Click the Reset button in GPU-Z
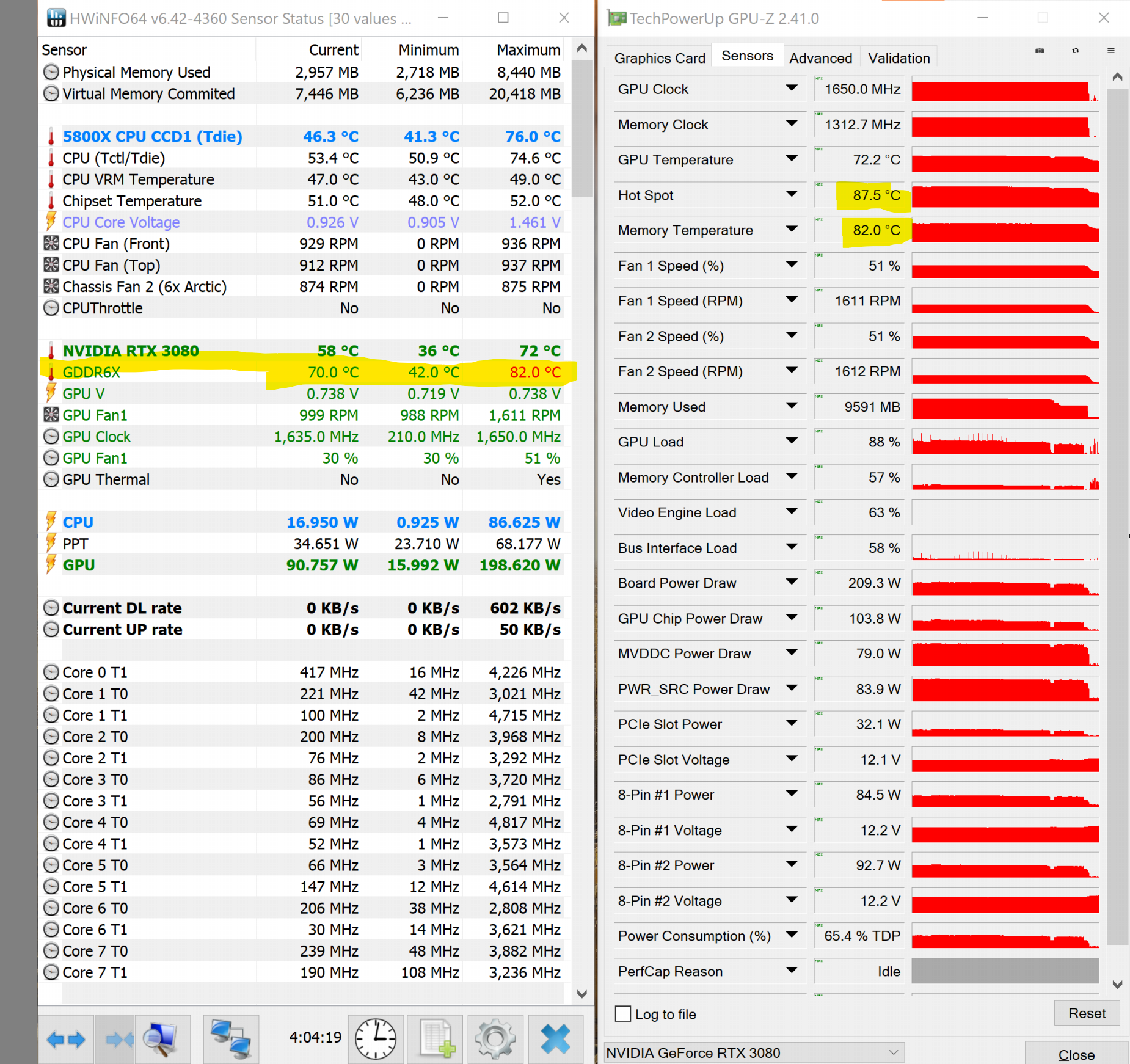Image resolution: width=1130 pixels, height=1064 pixels. pyautogui.click(x=1087, y=1013)
